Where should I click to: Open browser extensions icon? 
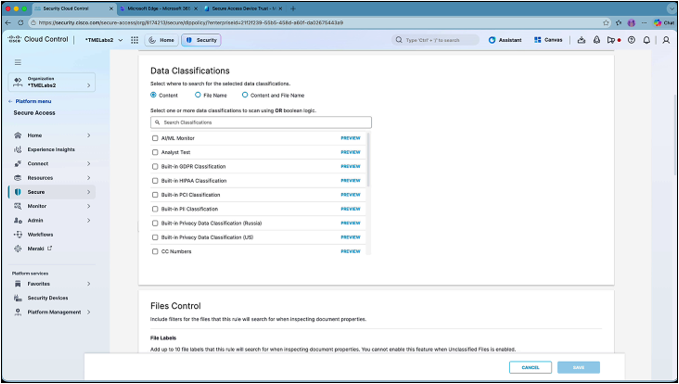click(618, 23)
